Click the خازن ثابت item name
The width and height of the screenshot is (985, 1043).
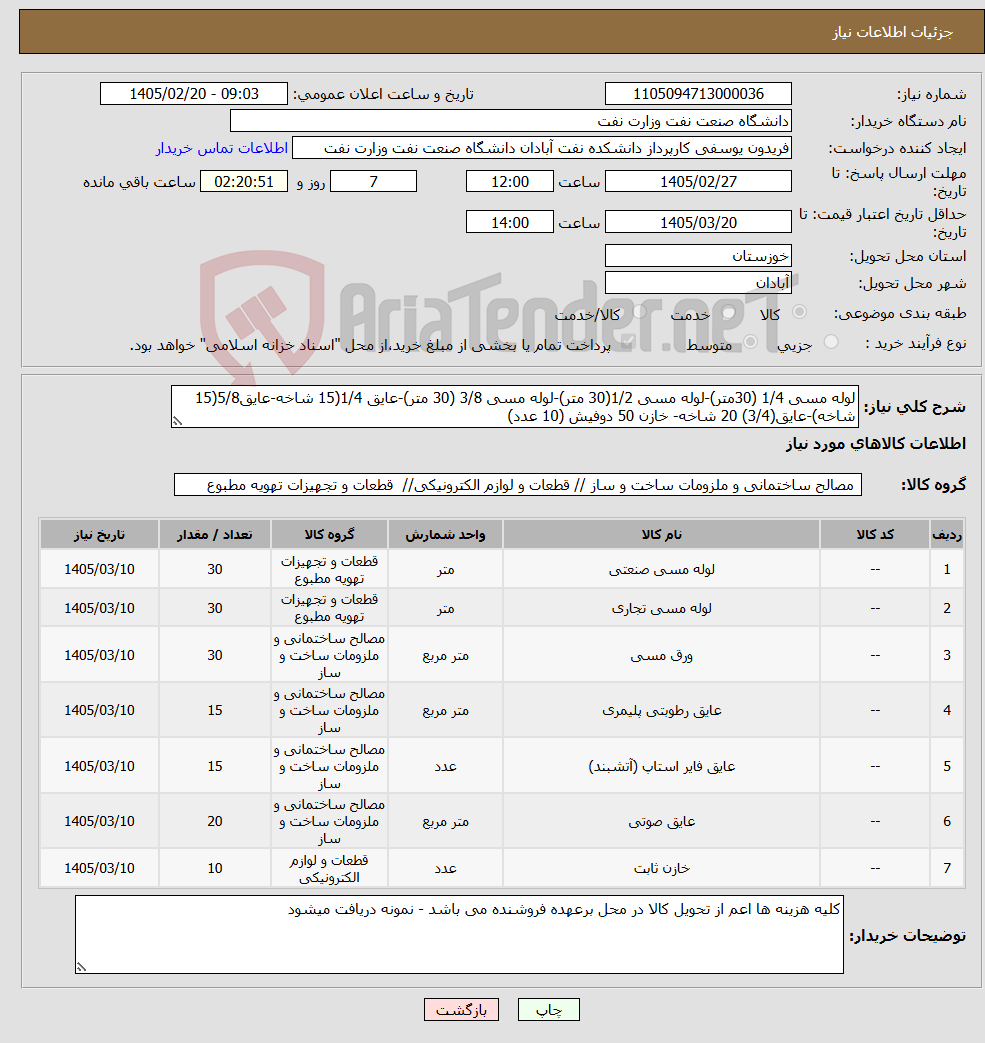click(x=662, y=869)
